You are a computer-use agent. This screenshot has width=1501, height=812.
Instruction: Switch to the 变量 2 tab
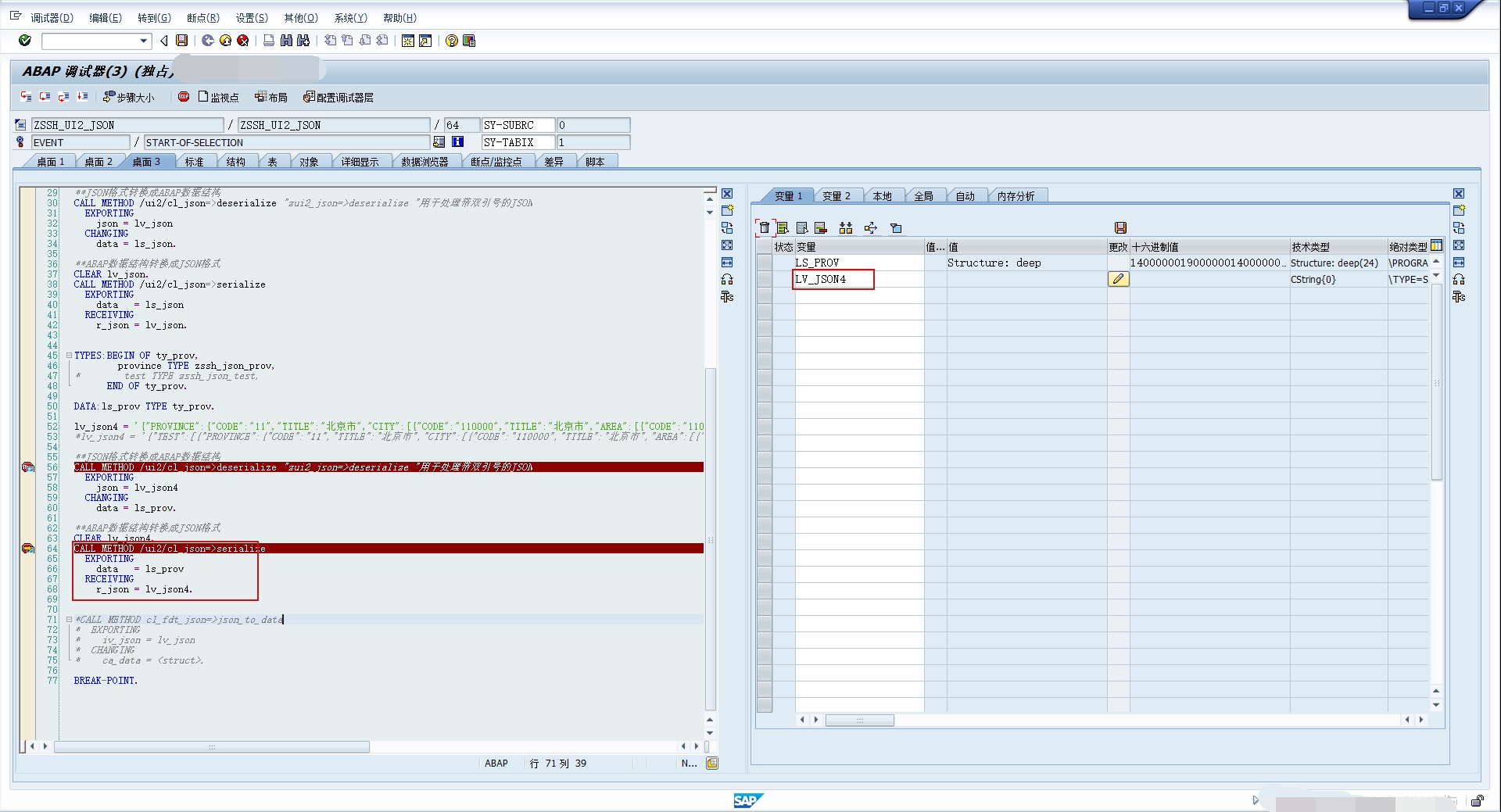836,196
